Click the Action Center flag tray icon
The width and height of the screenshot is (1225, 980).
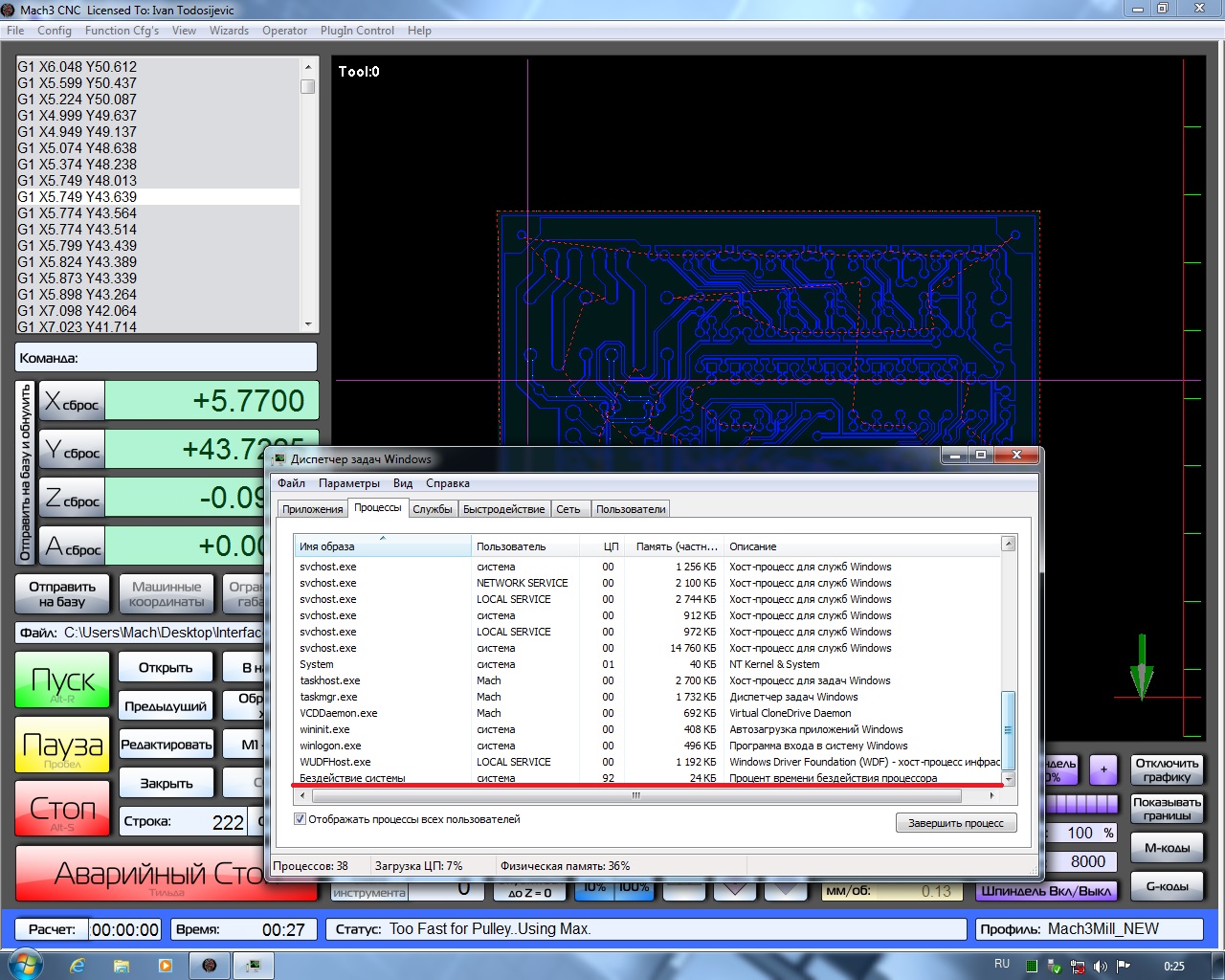[1124, 966]
